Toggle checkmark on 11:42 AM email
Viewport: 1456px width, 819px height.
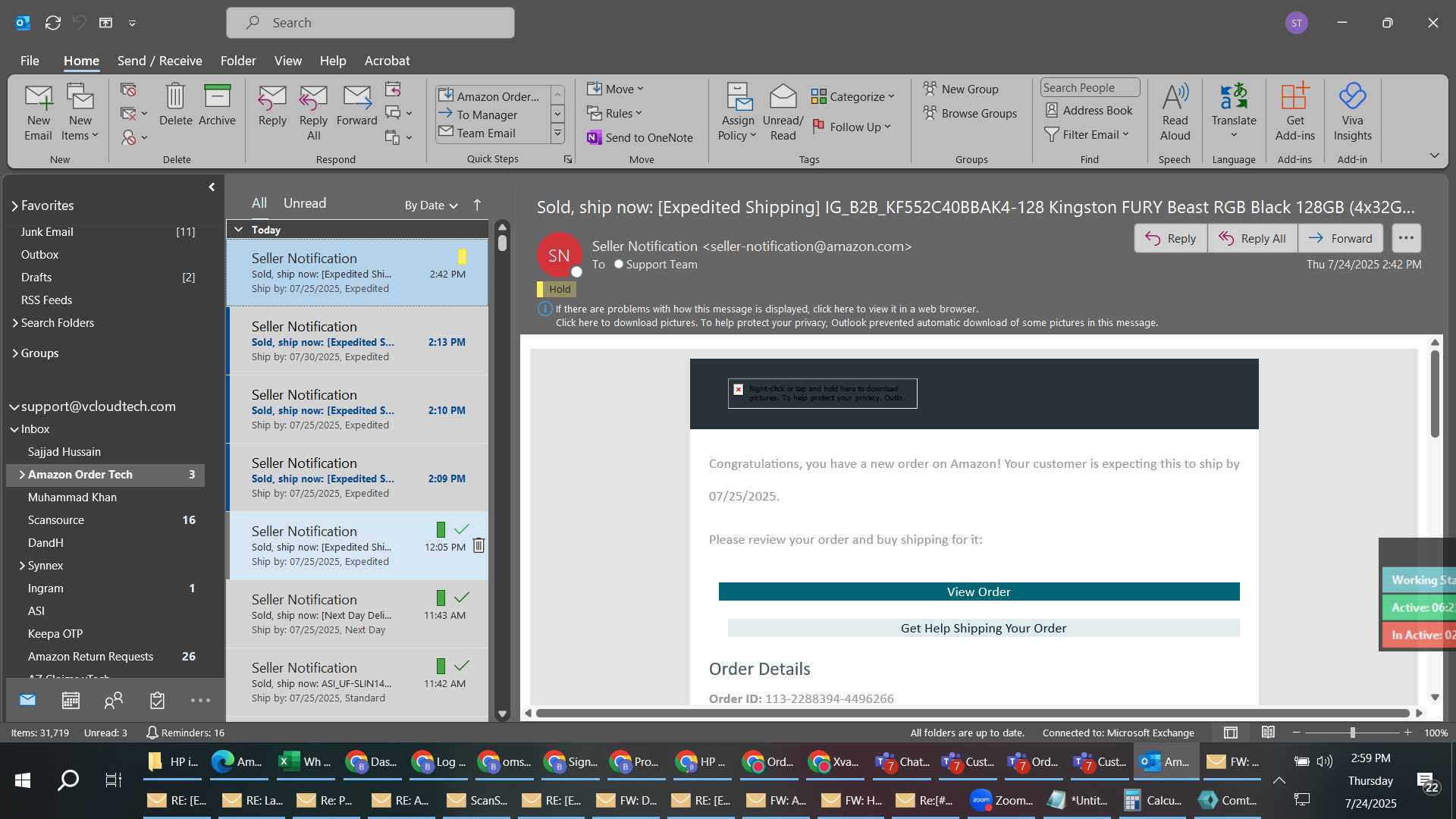tap(462, 666)
